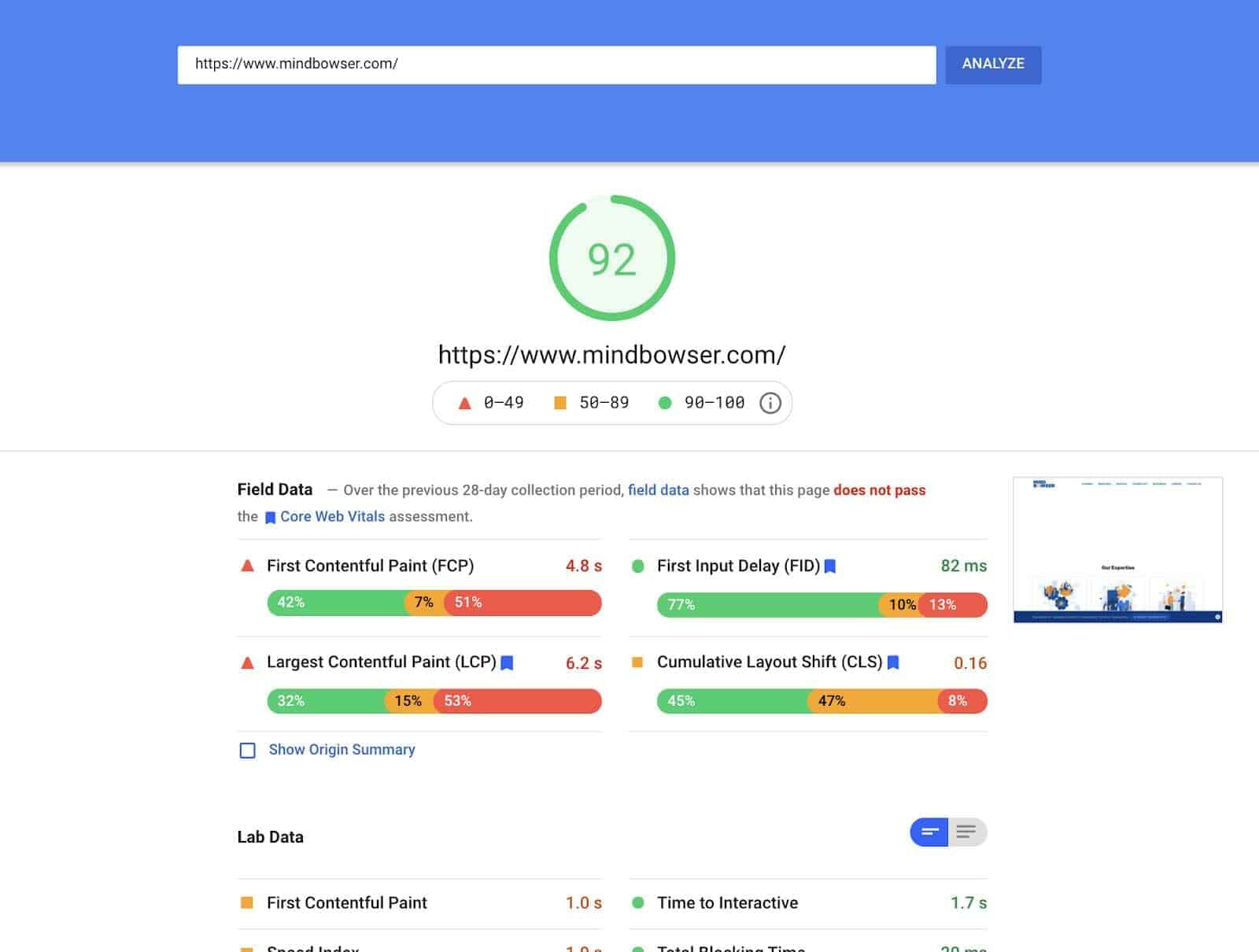Click the bookmark icon before Core Web Vitals text
Screen dimensions: 1259x952
(x=271, y=516)
